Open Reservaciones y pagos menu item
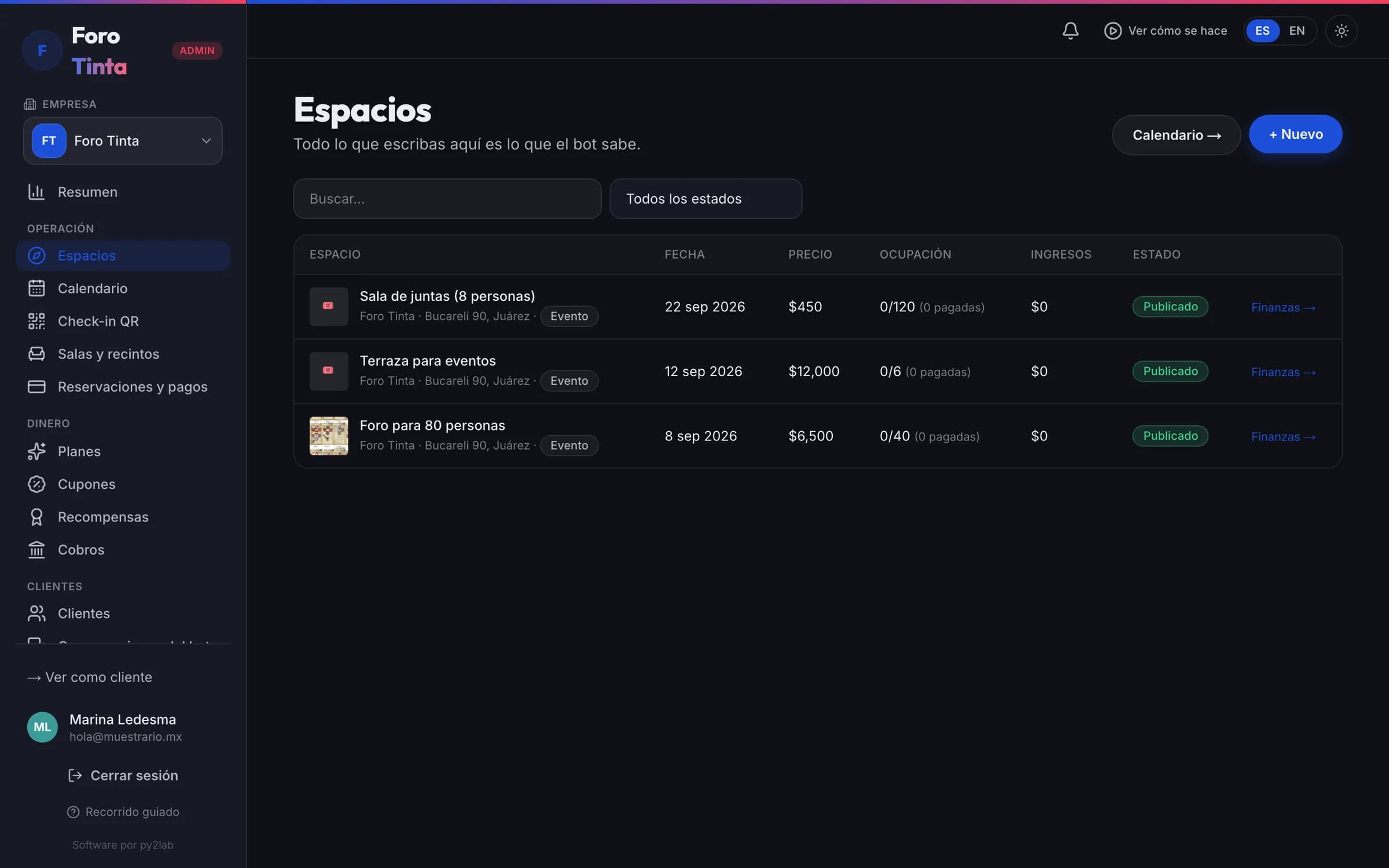Viewport: 1389px width, 868px height. 123,387
